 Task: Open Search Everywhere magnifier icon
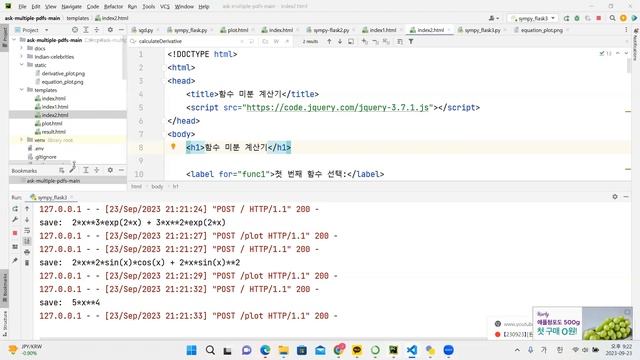click(612, 18)
